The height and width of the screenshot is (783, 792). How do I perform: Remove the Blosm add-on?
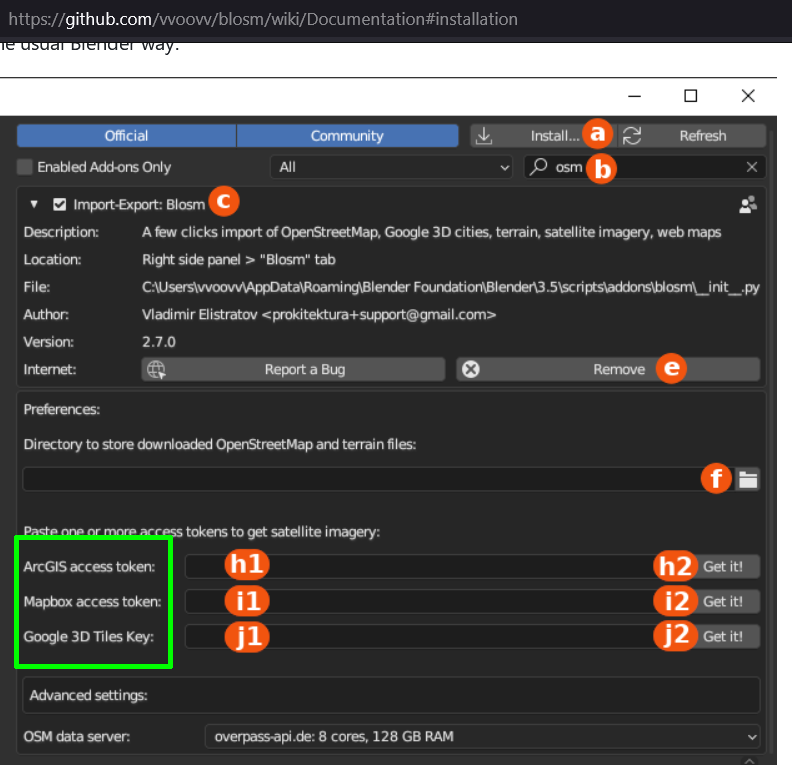click(608, 369)
